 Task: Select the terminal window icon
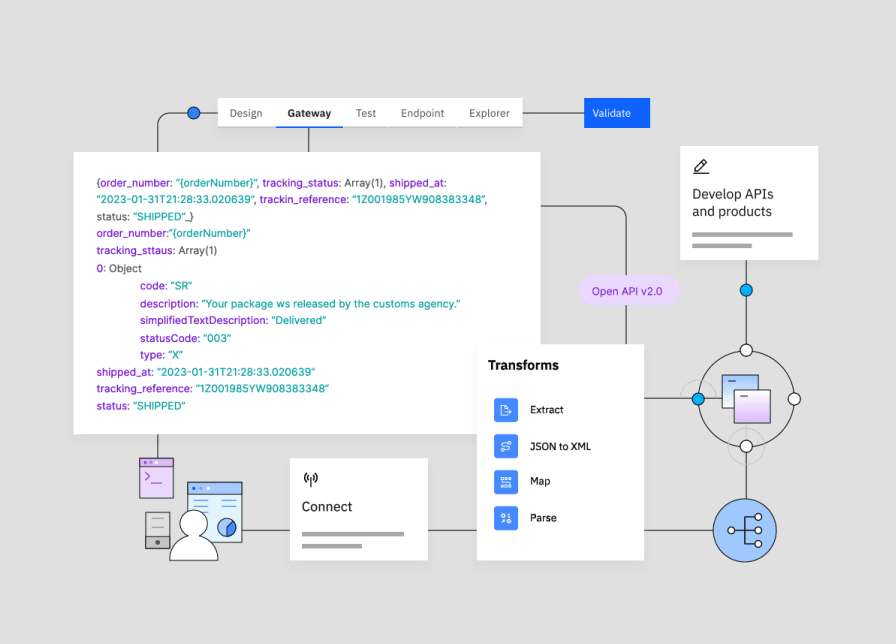point(156,478)
